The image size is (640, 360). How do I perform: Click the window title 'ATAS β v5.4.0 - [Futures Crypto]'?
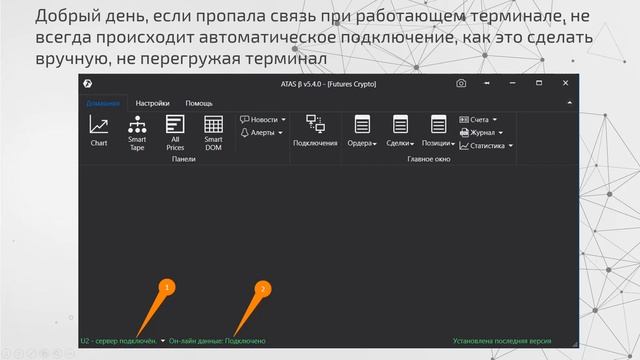(x=329, y=84)
